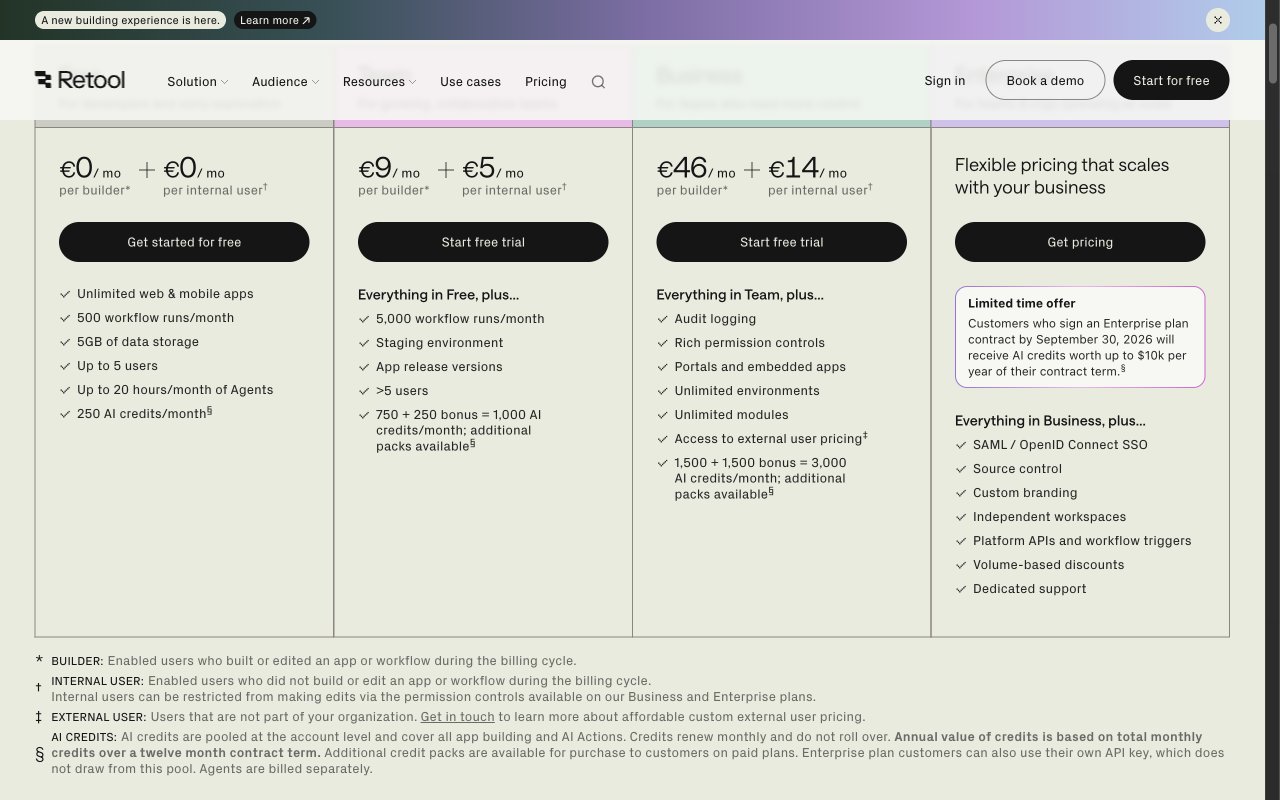Click checkmark beside Custom branding
Image resolution: width=1280 pixels, height=800 pixels.
pos(961,493)
